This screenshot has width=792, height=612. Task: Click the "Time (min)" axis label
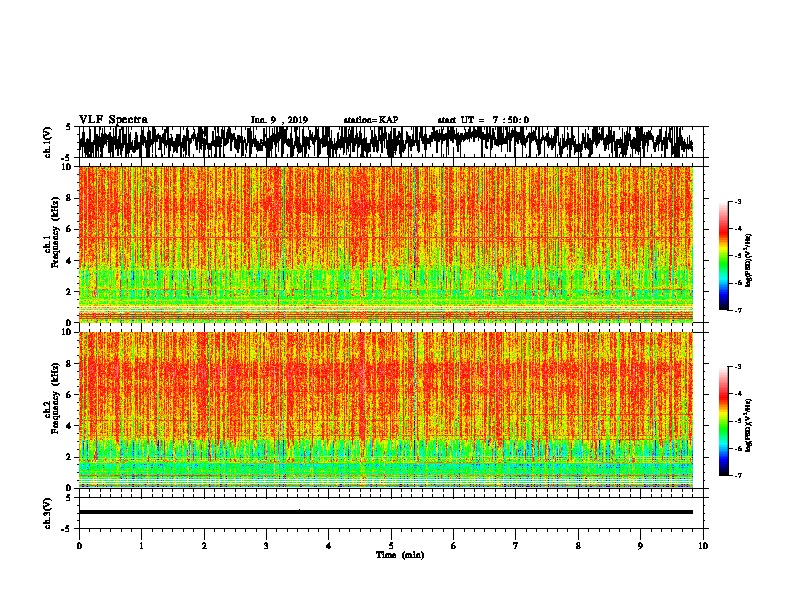(400, 555)
